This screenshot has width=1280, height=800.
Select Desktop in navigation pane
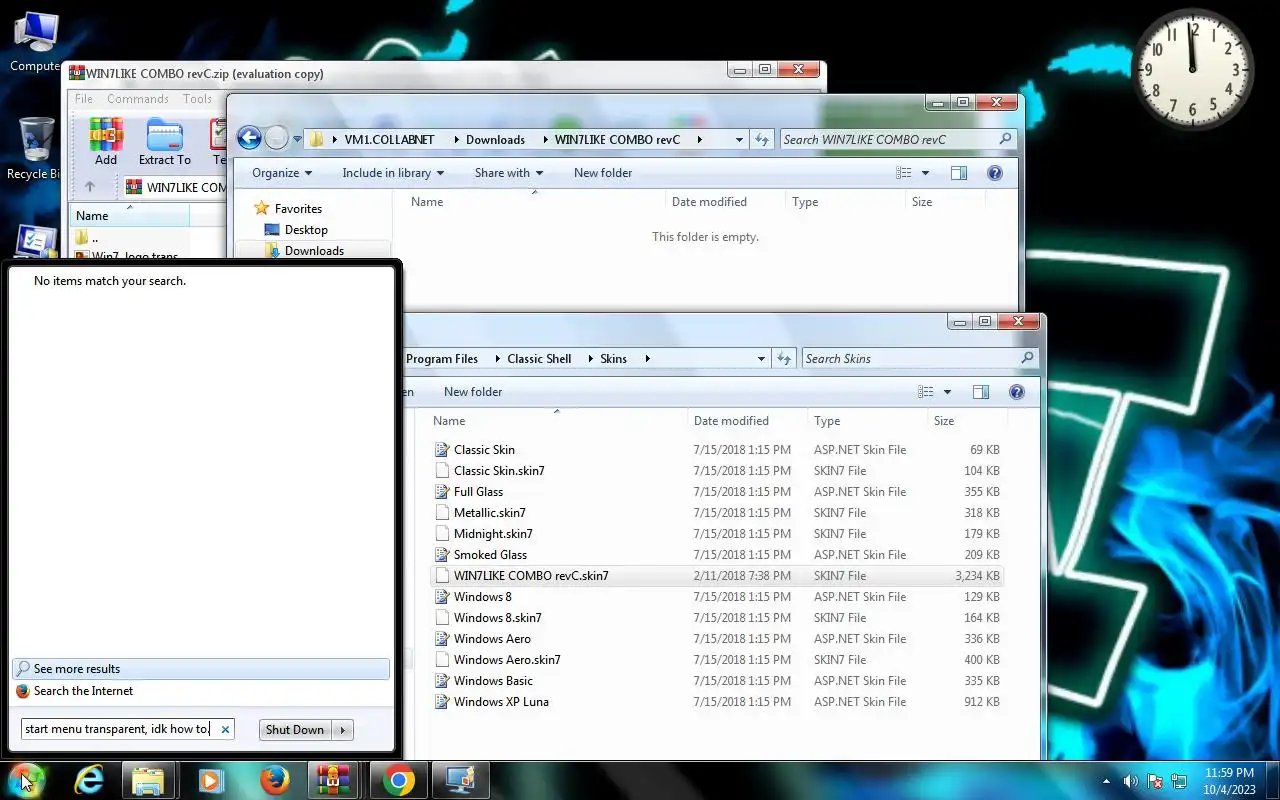tap(306, 230)
